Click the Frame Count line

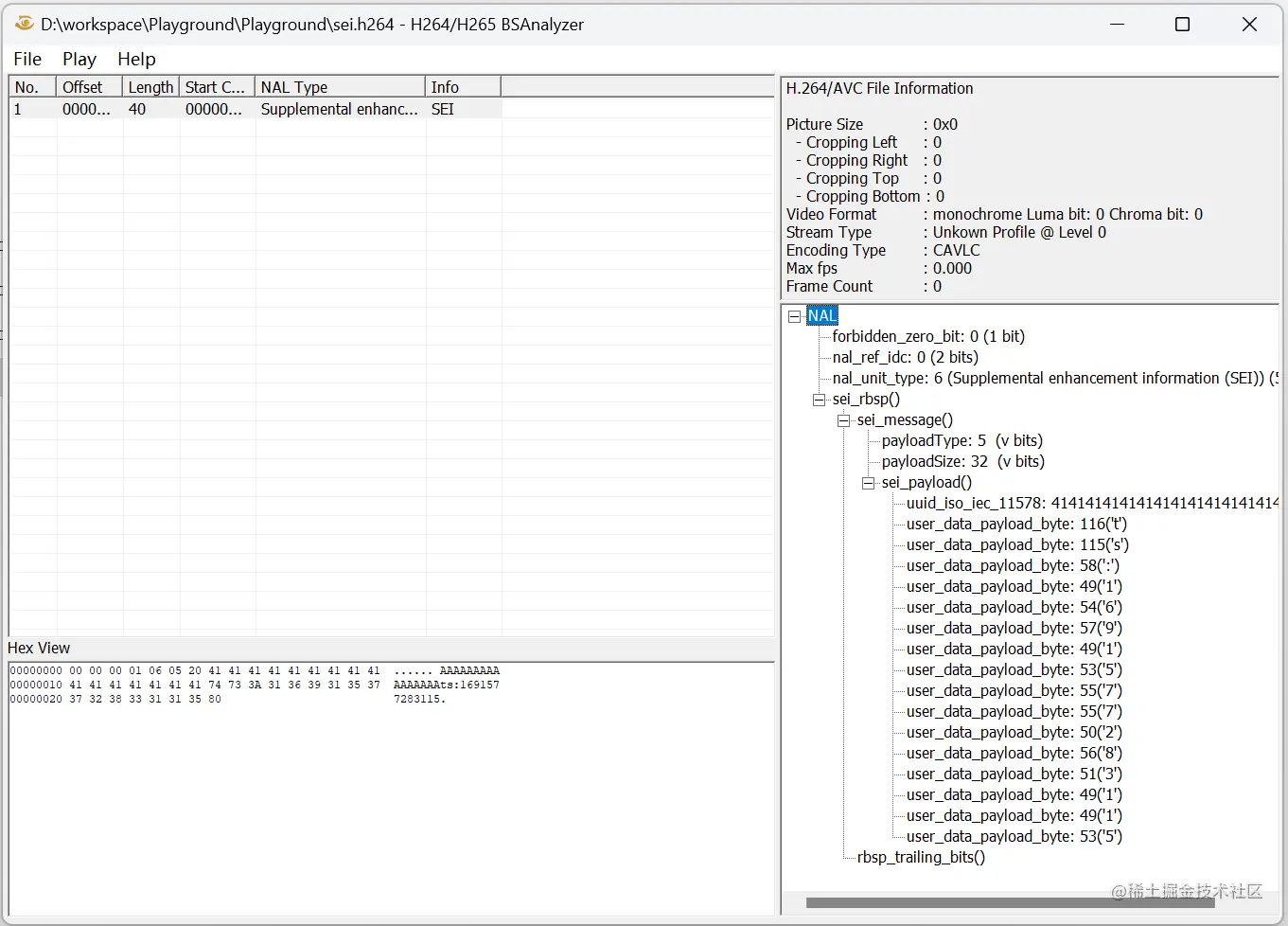(x=864, y=287)
